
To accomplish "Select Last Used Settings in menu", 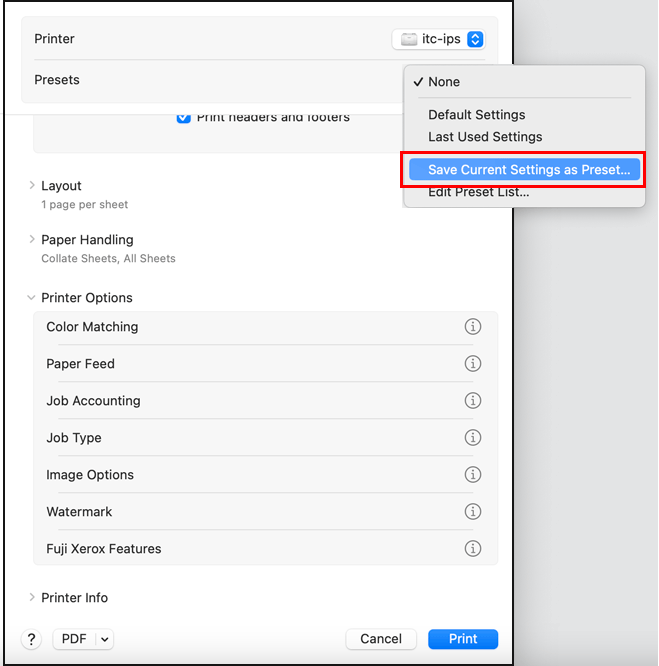I will (485, 137).
